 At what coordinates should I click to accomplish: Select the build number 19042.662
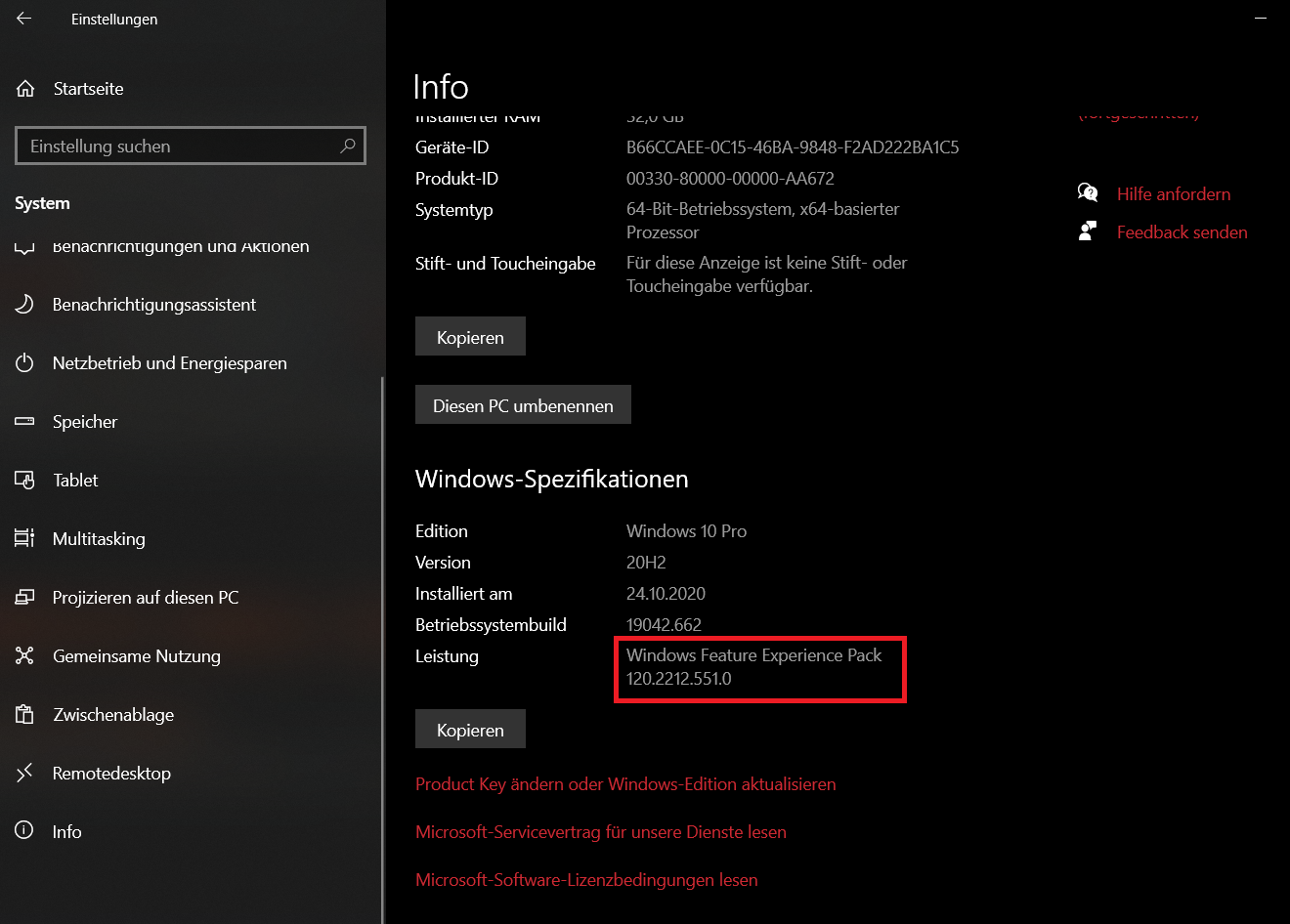click(664, 625)
